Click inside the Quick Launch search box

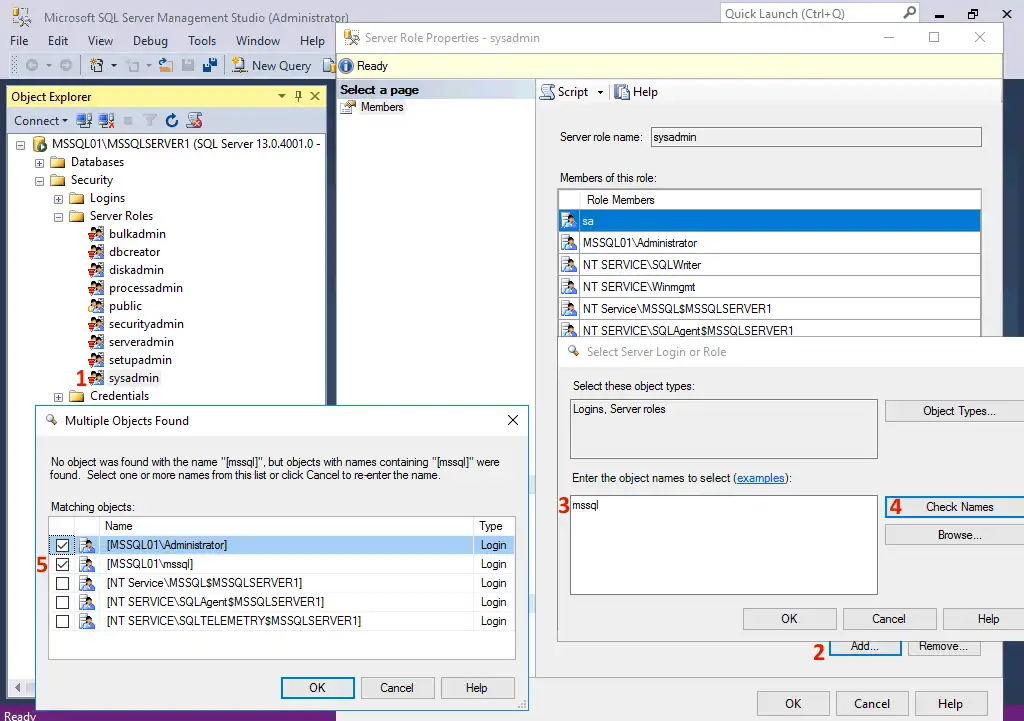coord(810,12)
